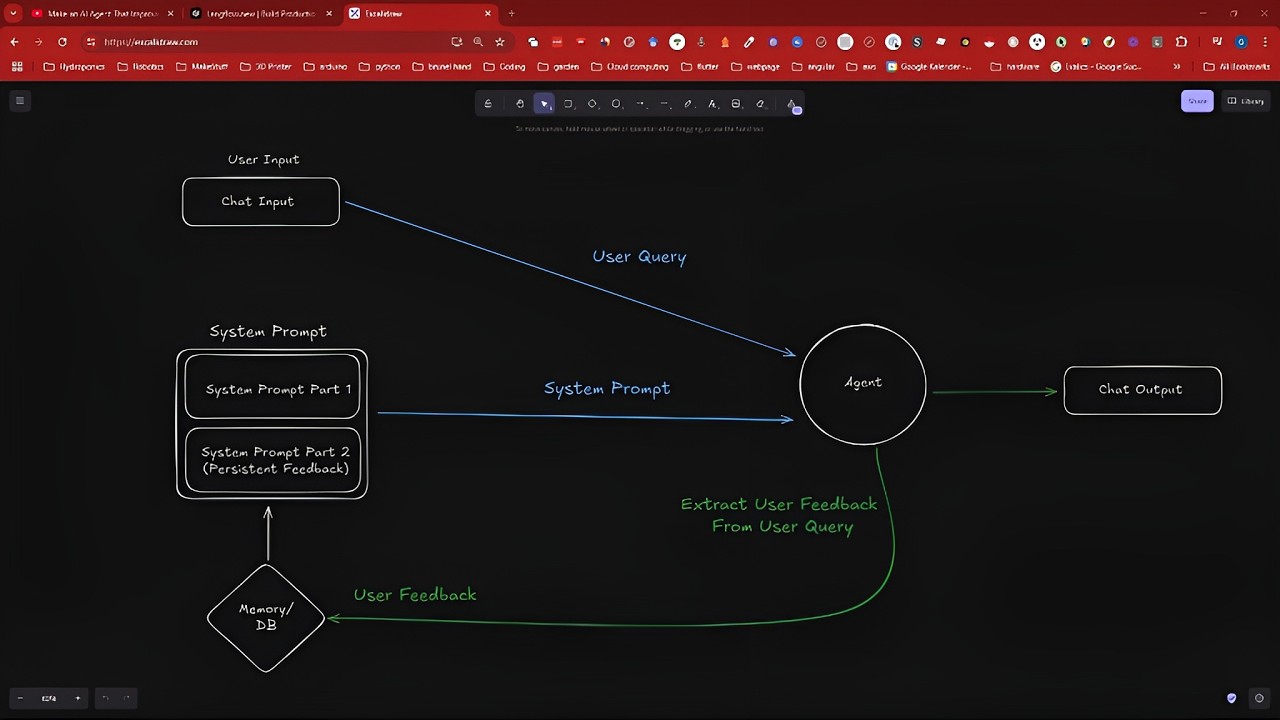The height and width of the screenshot is (720, 1280).
Task: Select the Line tool
Action: tap(664, 104)
